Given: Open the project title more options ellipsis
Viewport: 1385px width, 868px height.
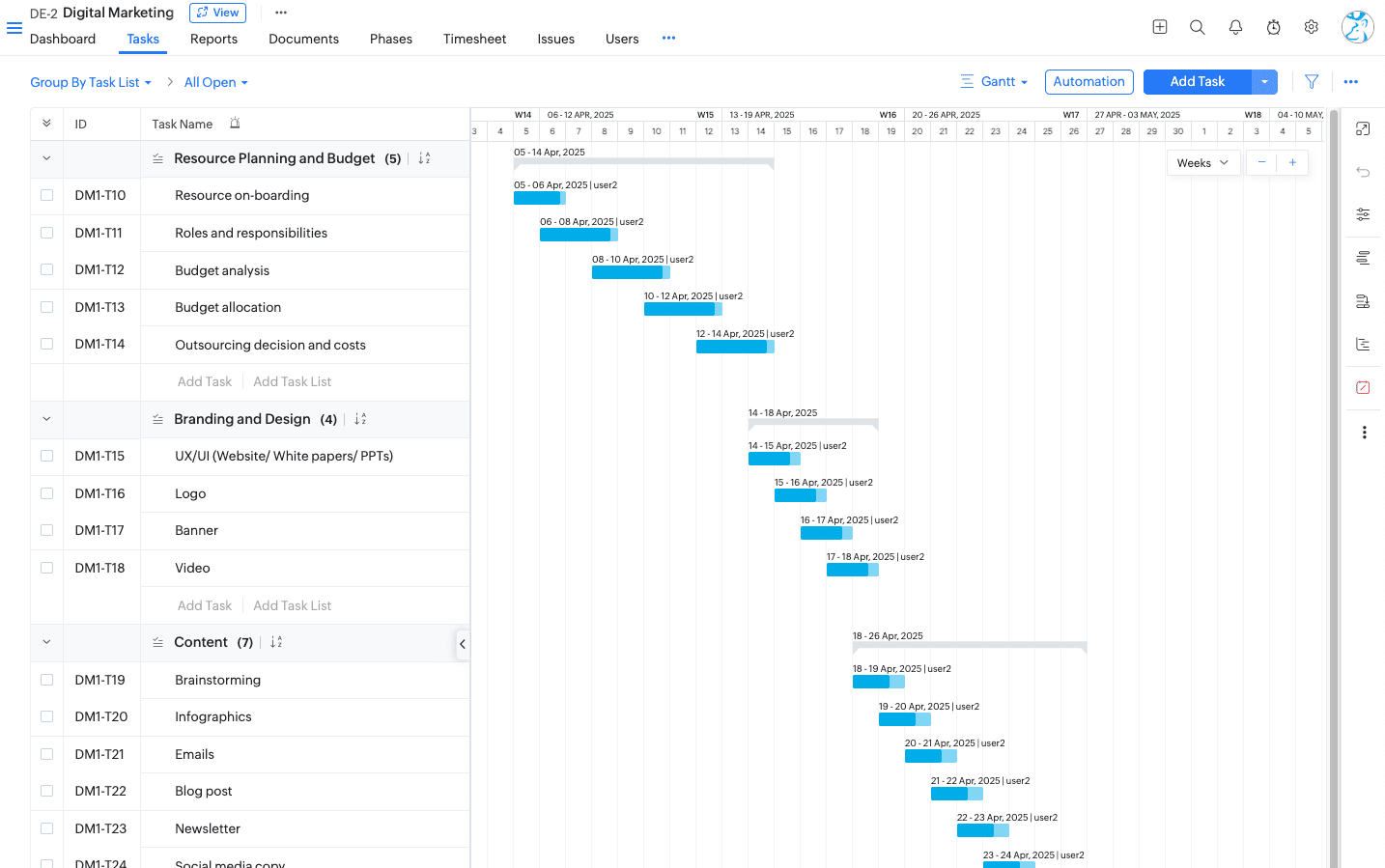Looking at the screenshot, I should pos(281,13).
